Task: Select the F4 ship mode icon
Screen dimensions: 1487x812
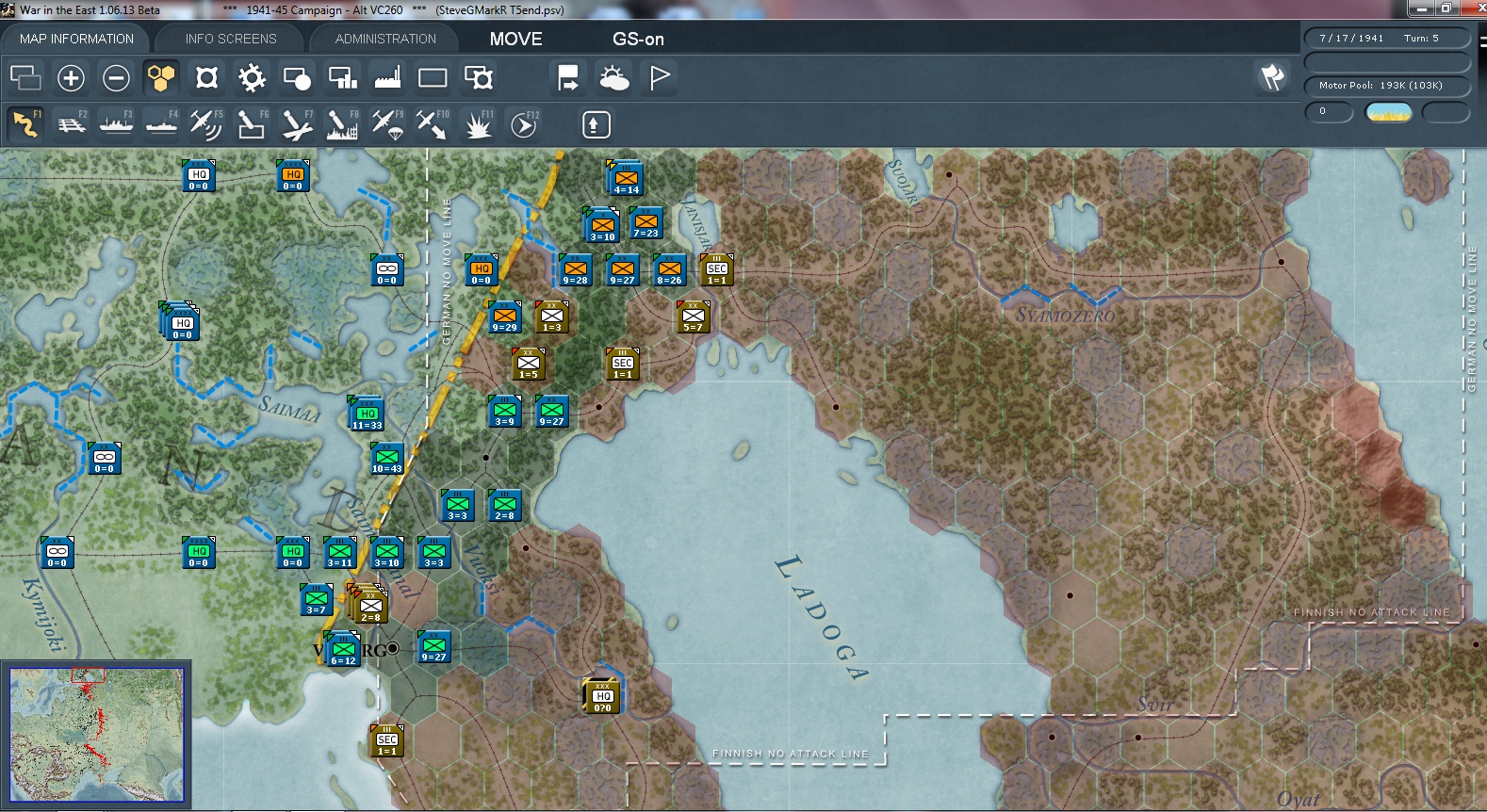Action: pos(161,123)
